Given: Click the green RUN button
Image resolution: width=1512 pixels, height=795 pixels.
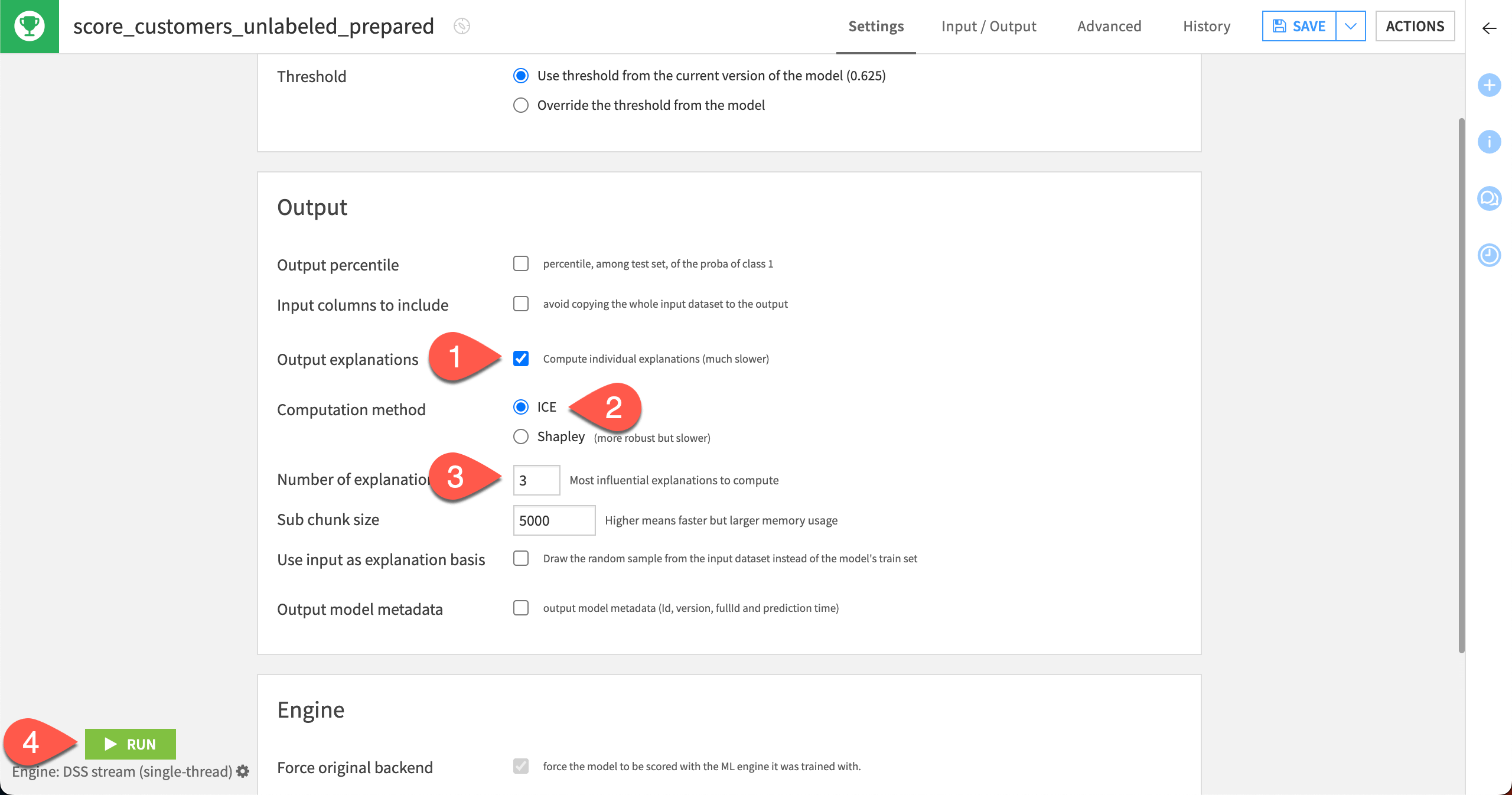Looking at the screenshot, I should pyautogui.click(x=131, y=744).
